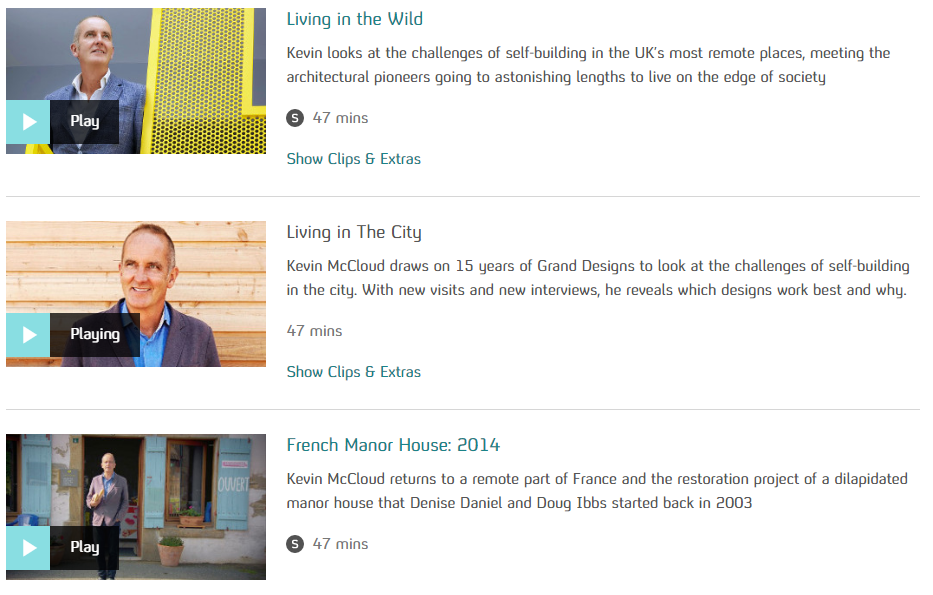The height and width of the screenshot is (595, 933).
Task: Click the "Play" label on French Manor House thumbnail
Action: pyautogui.click(x=85, y=548)
